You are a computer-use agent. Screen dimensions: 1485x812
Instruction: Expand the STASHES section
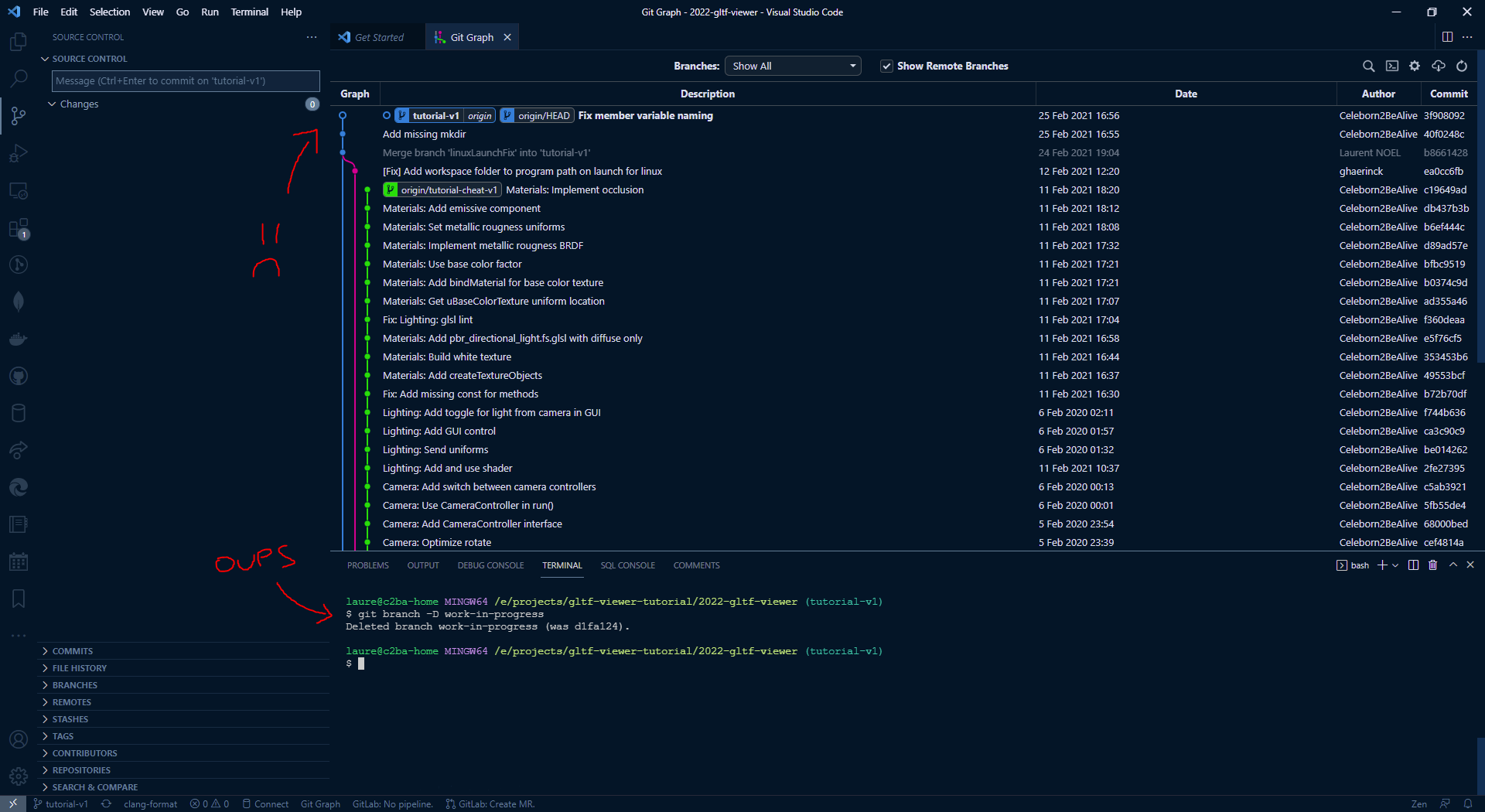(x=70, y=719)
